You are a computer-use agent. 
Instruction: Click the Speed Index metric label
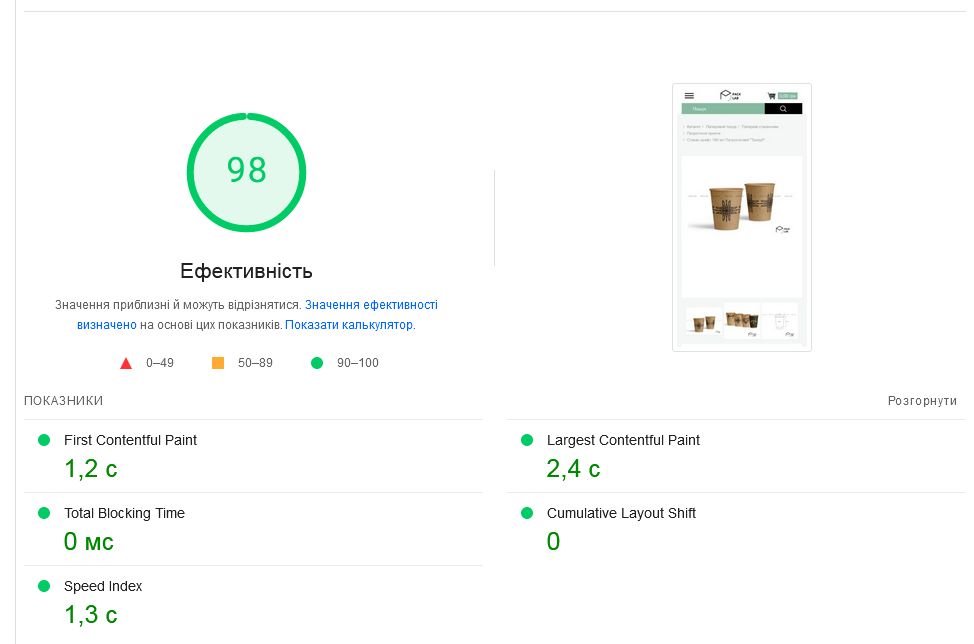pyautogui.click(x=103, y=586)
